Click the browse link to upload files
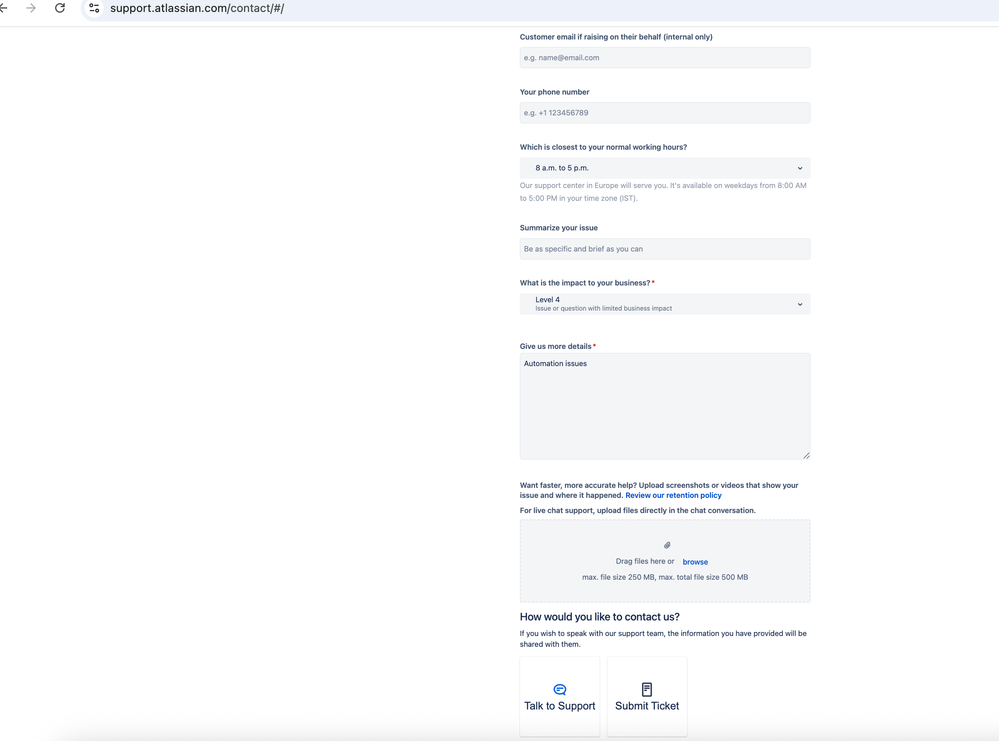 pos(695,561)
